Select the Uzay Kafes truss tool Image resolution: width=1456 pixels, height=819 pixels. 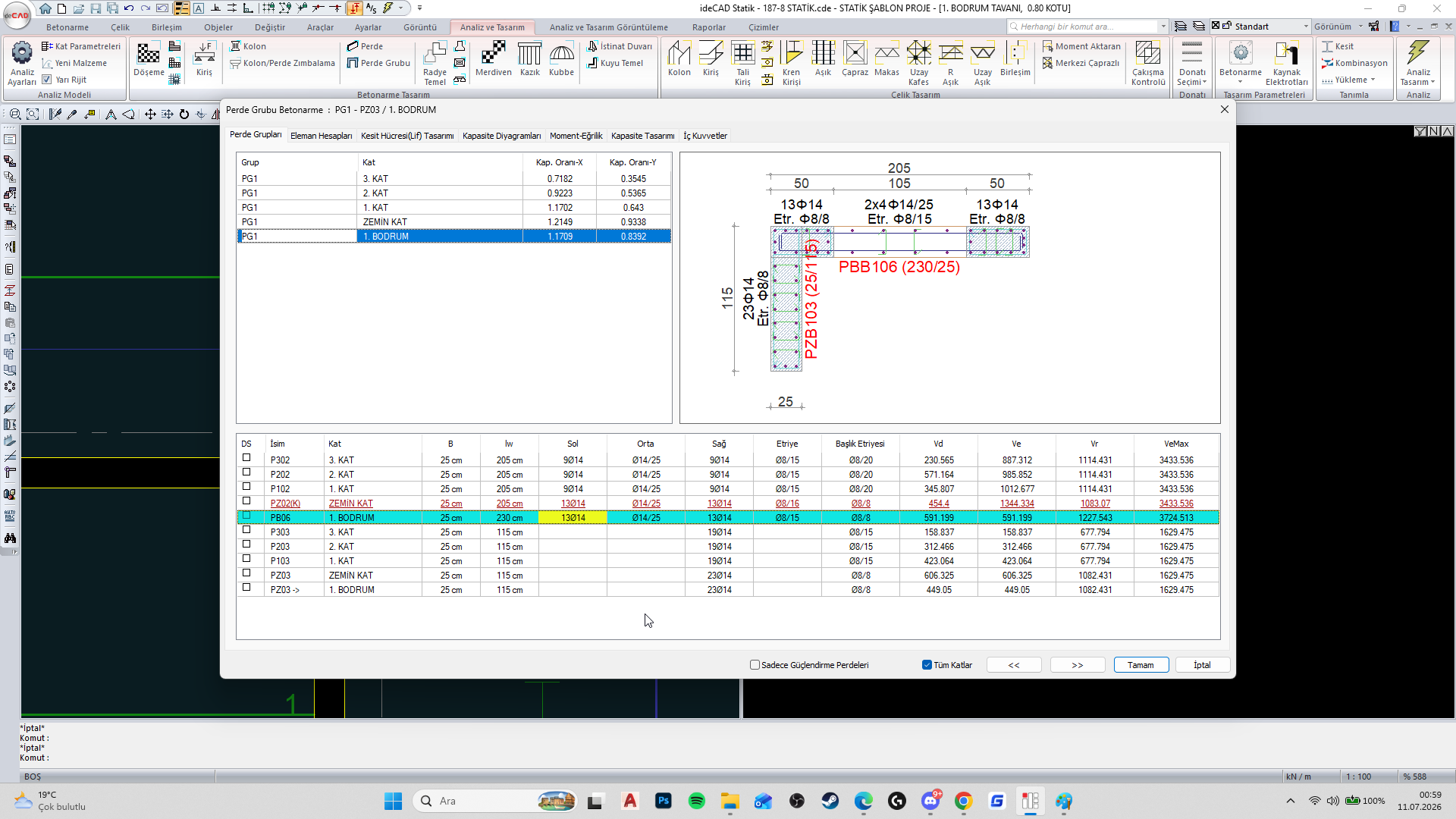[918, 63]
